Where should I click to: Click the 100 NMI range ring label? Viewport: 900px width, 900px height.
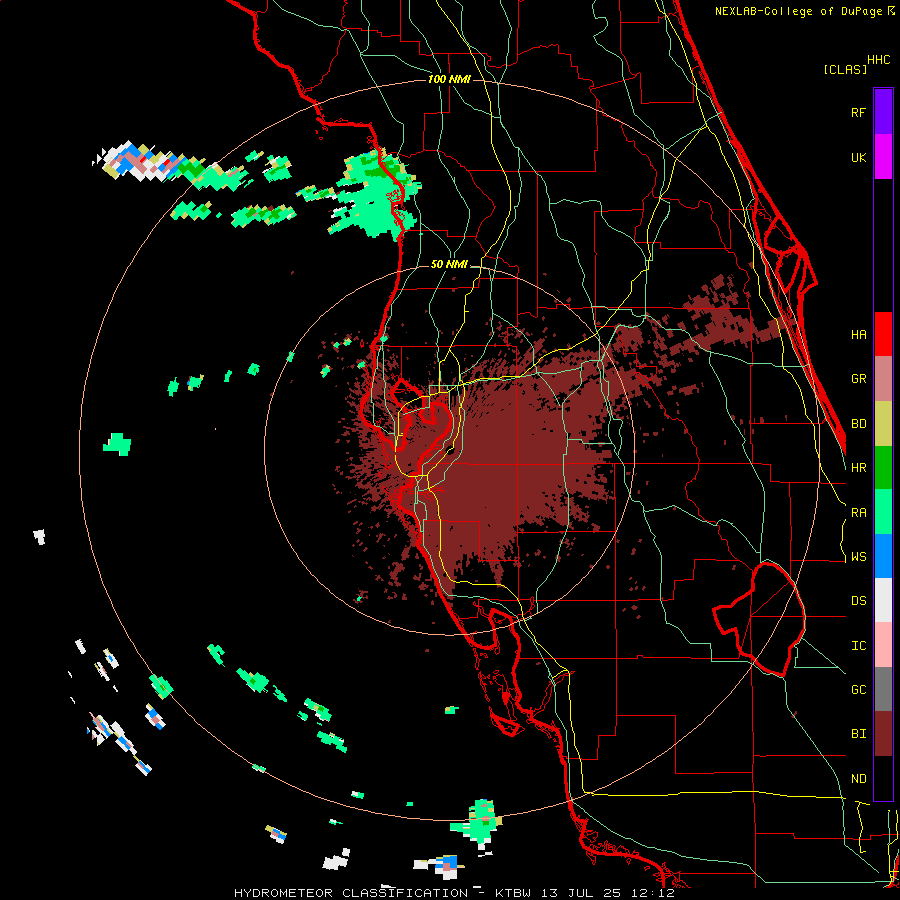[x=449, y=79]
